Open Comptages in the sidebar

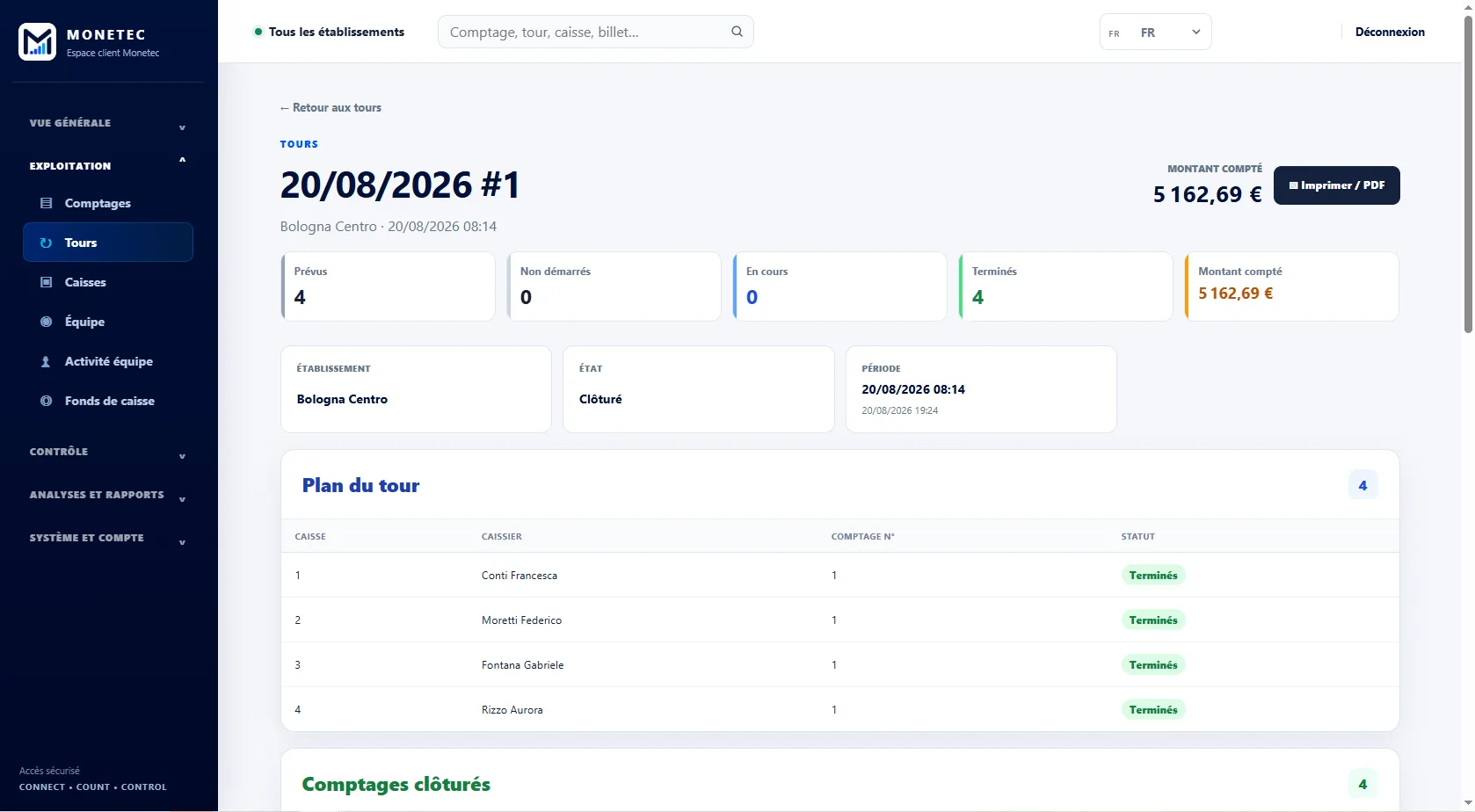(x=107, y=203)
